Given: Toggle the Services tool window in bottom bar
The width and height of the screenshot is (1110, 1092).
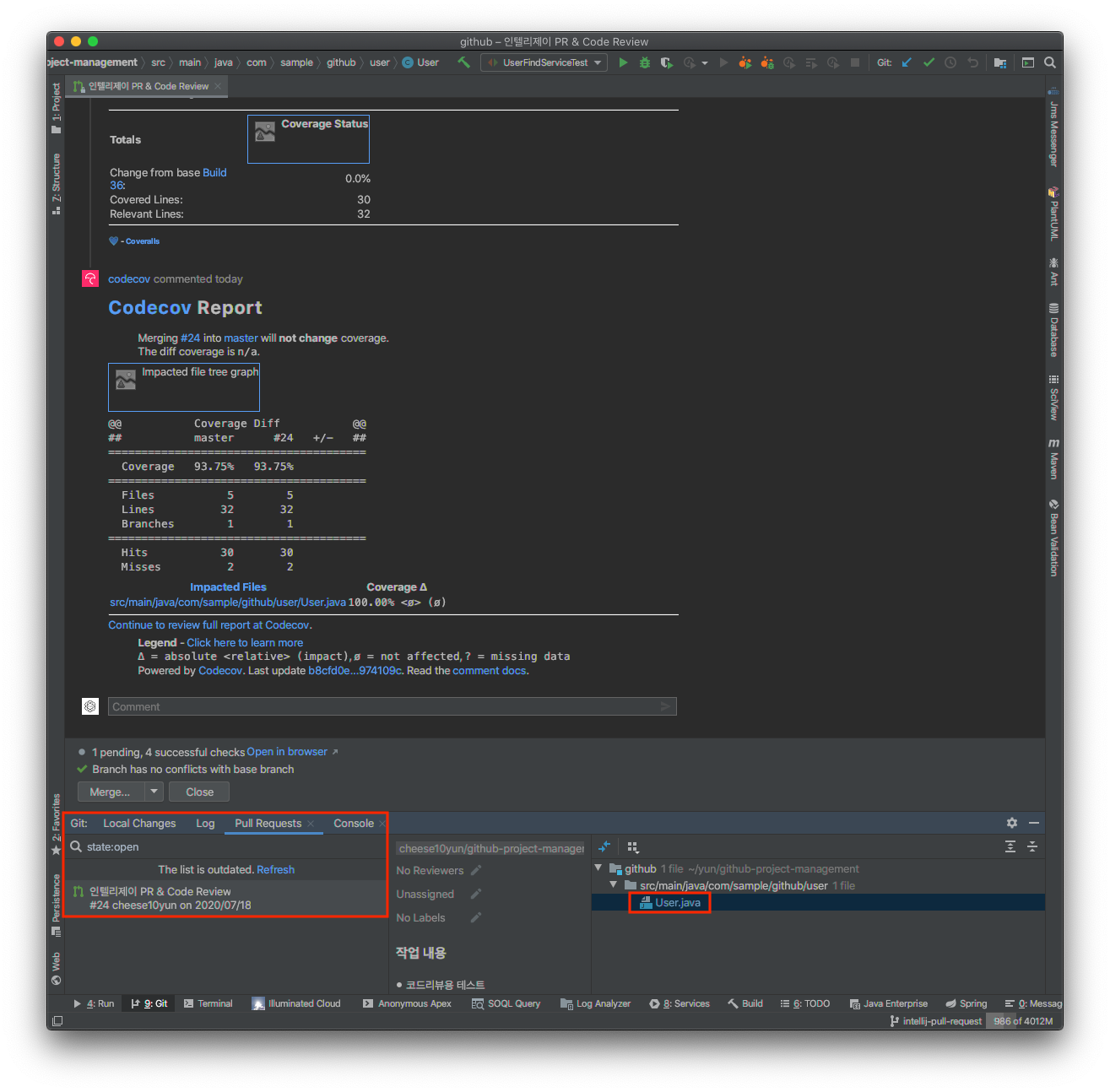Looking at the screenshot, I should click(x=680, y=1003).
